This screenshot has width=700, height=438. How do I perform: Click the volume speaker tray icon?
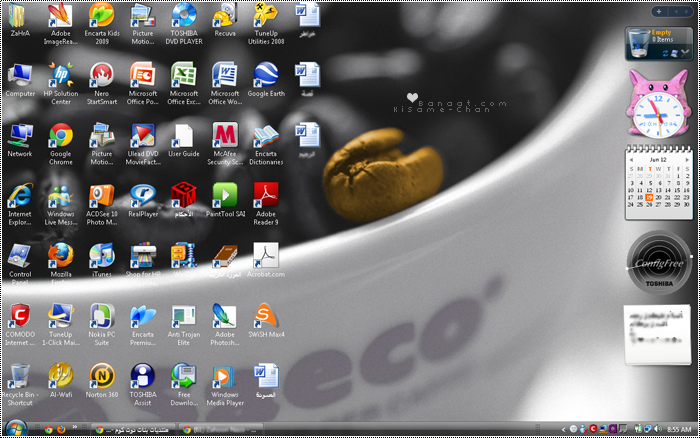tap(658, 429)
